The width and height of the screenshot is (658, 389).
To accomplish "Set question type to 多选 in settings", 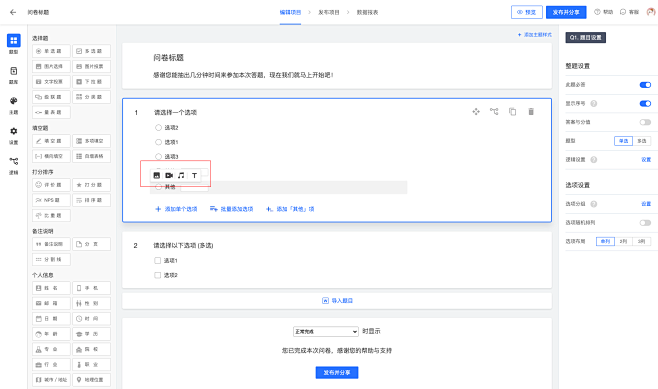I will (x=642, y=141).
